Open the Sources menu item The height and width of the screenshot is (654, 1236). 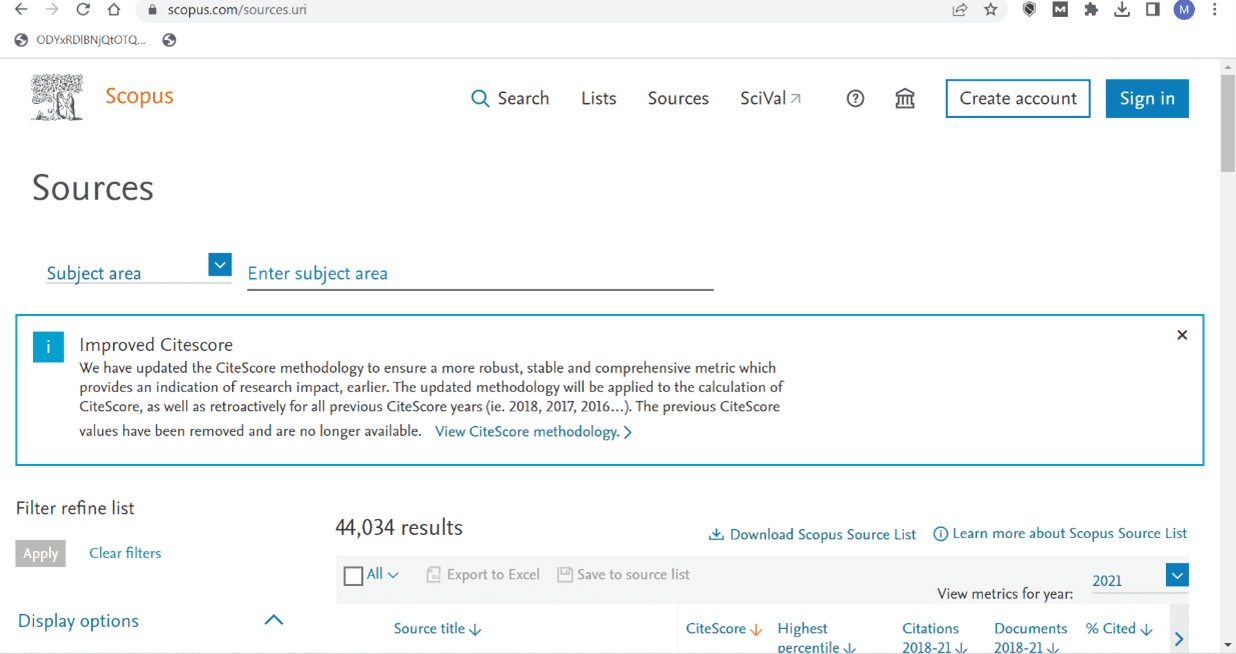[x=678, y=98]
